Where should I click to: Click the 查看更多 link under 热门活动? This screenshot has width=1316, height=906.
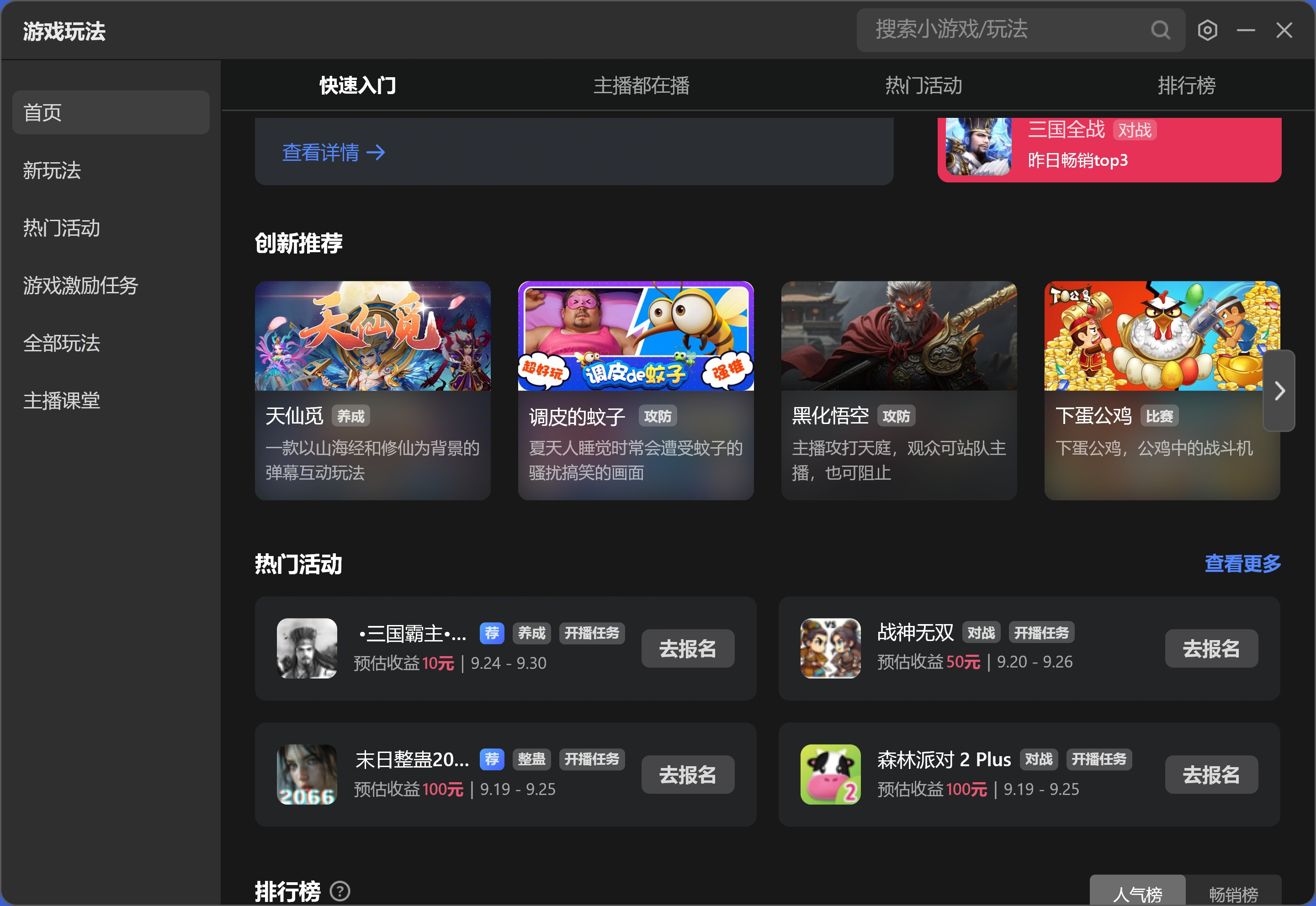coord(1242,563)
